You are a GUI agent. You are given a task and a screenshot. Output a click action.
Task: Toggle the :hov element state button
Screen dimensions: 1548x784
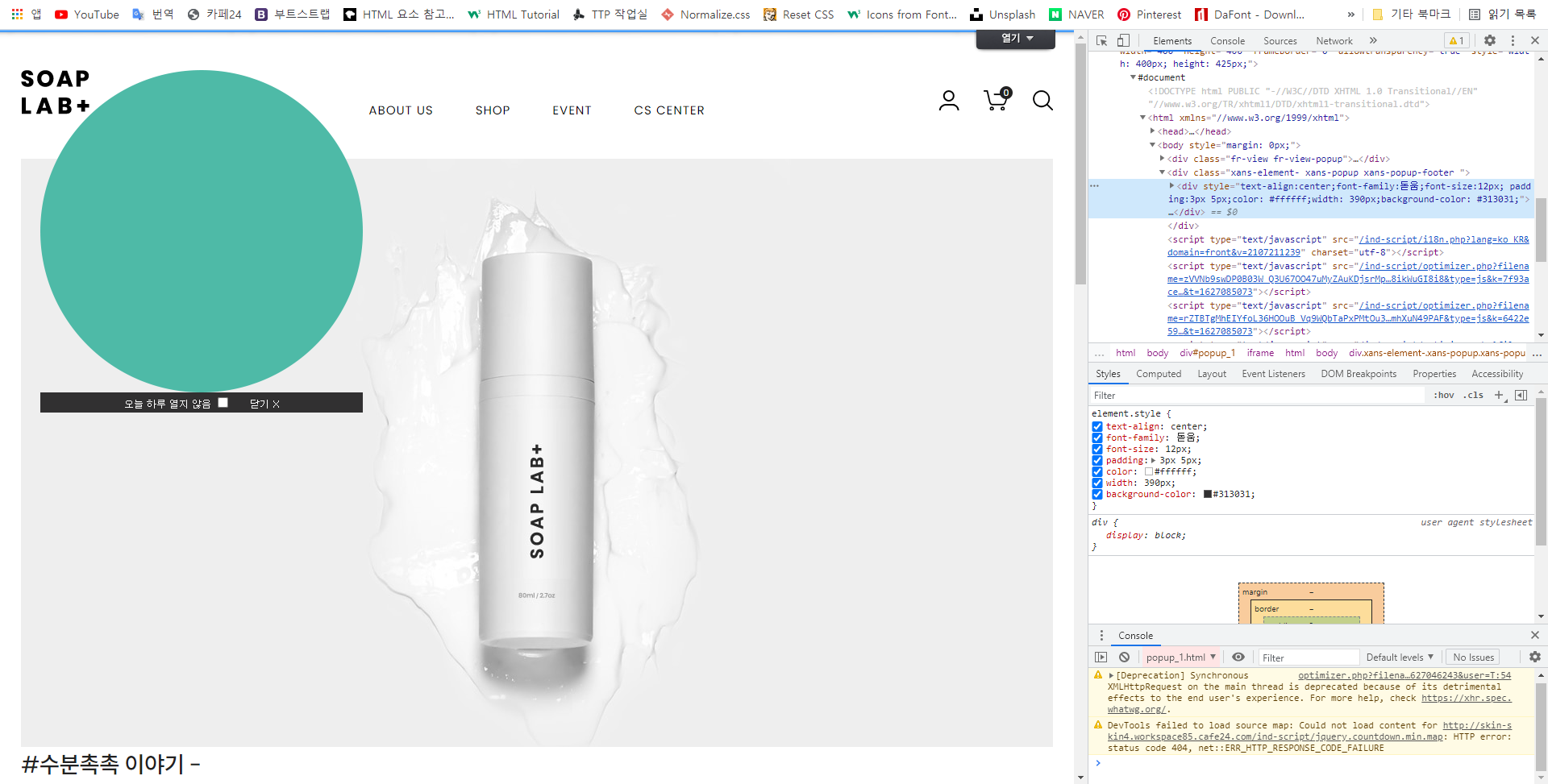click(x=1443, y=395)
